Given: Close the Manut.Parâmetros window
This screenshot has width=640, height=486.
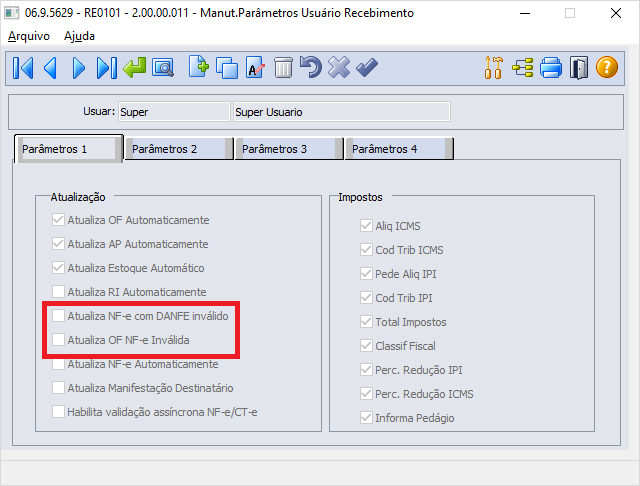Looking at the screenshot, I should 616,13.
